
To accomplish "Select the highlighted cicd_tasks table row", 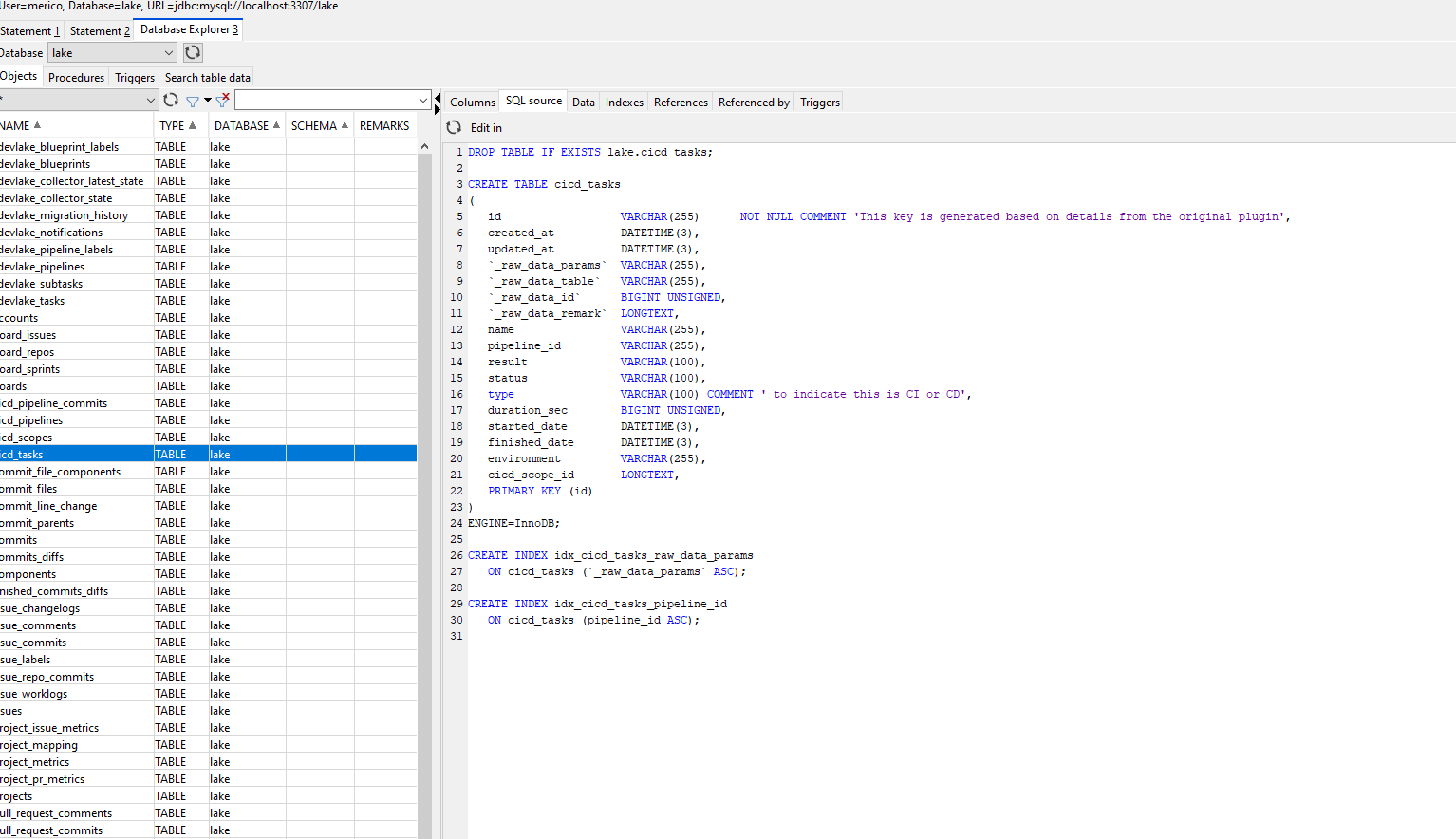I will [208, 454].
